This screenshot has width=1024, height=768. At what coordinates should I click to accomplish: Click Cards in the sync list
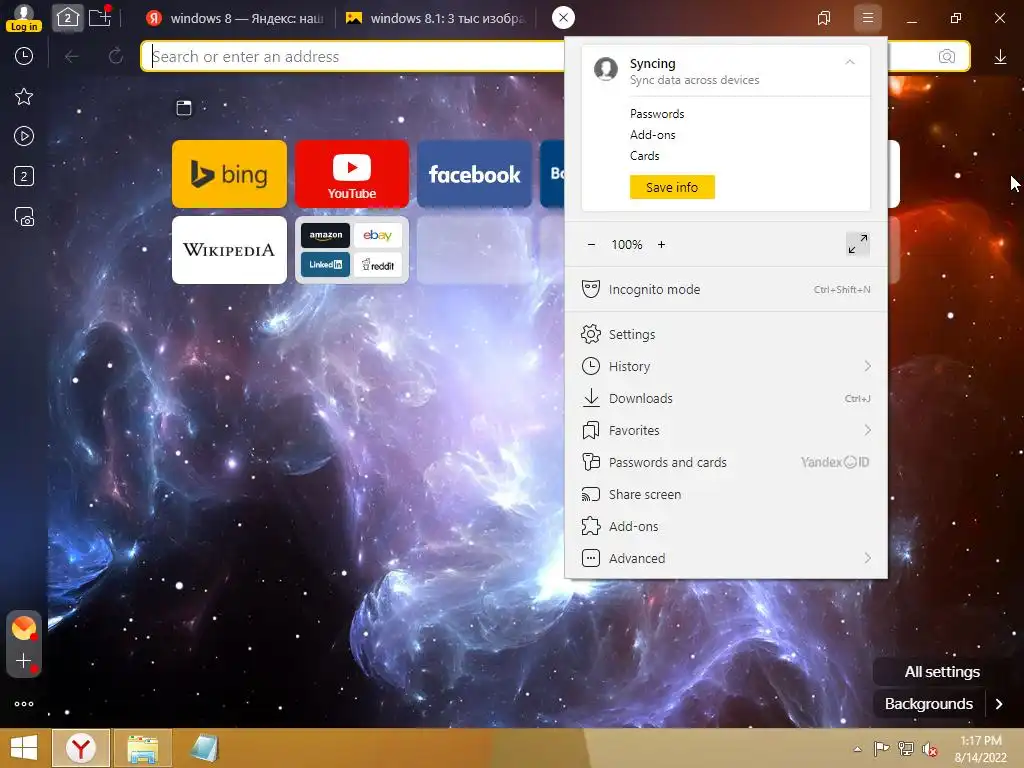pos(645,155)
